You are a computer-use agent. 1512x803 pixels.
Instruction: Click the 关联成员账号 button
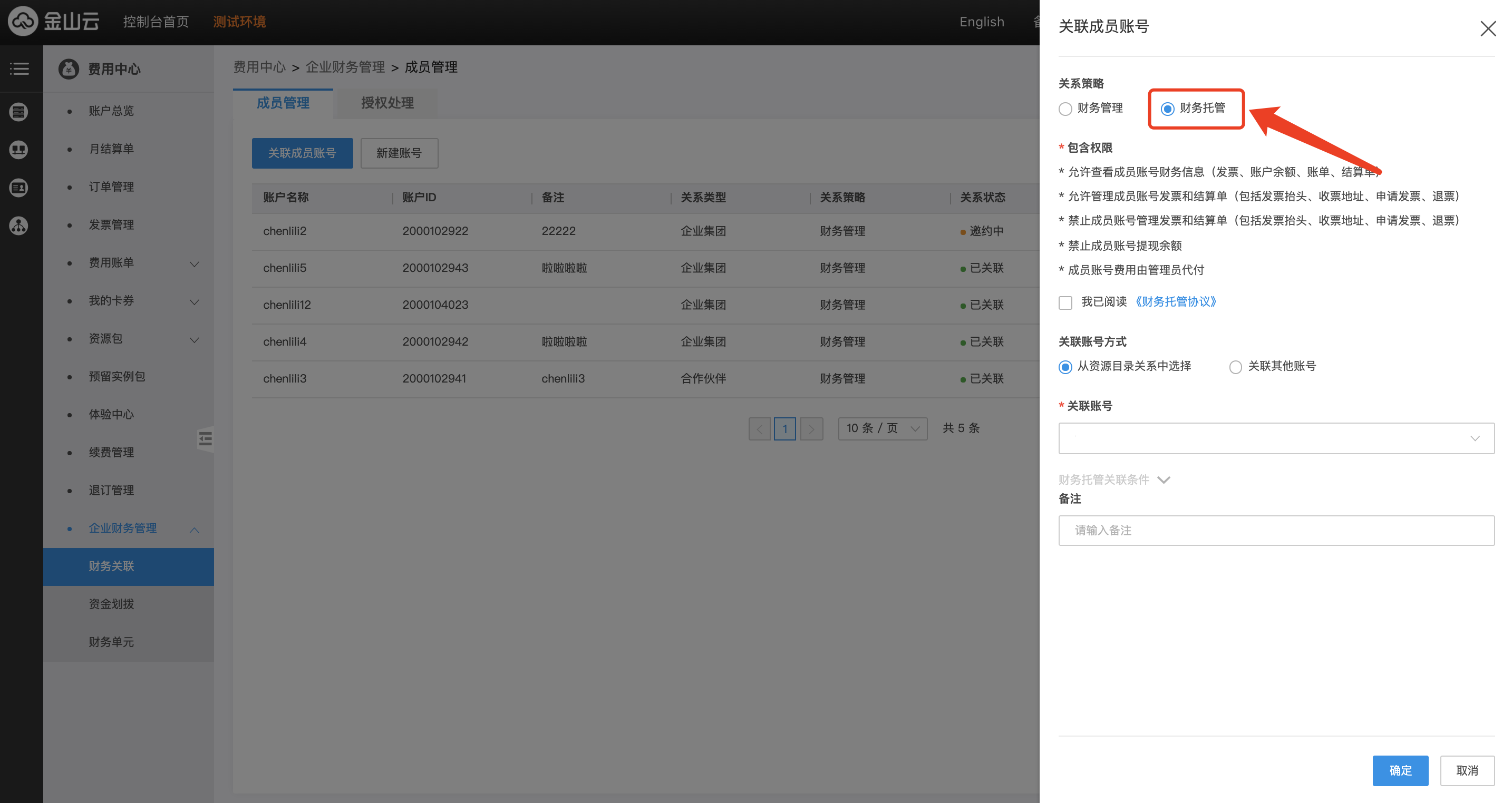[302, 153]
